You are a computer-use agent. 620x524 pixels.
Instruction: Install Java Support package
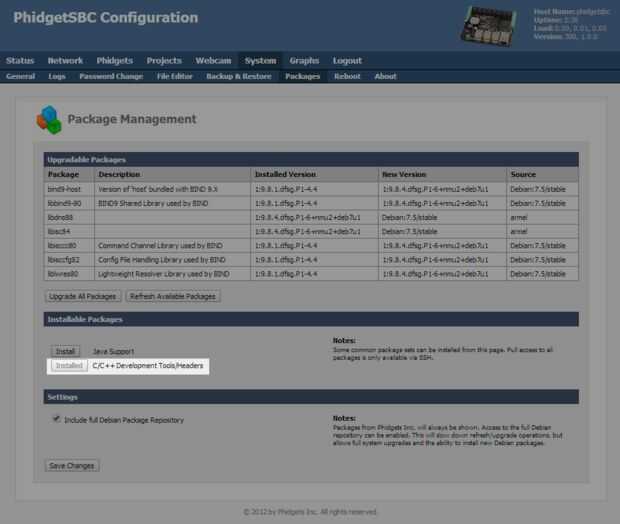(65, 351)
